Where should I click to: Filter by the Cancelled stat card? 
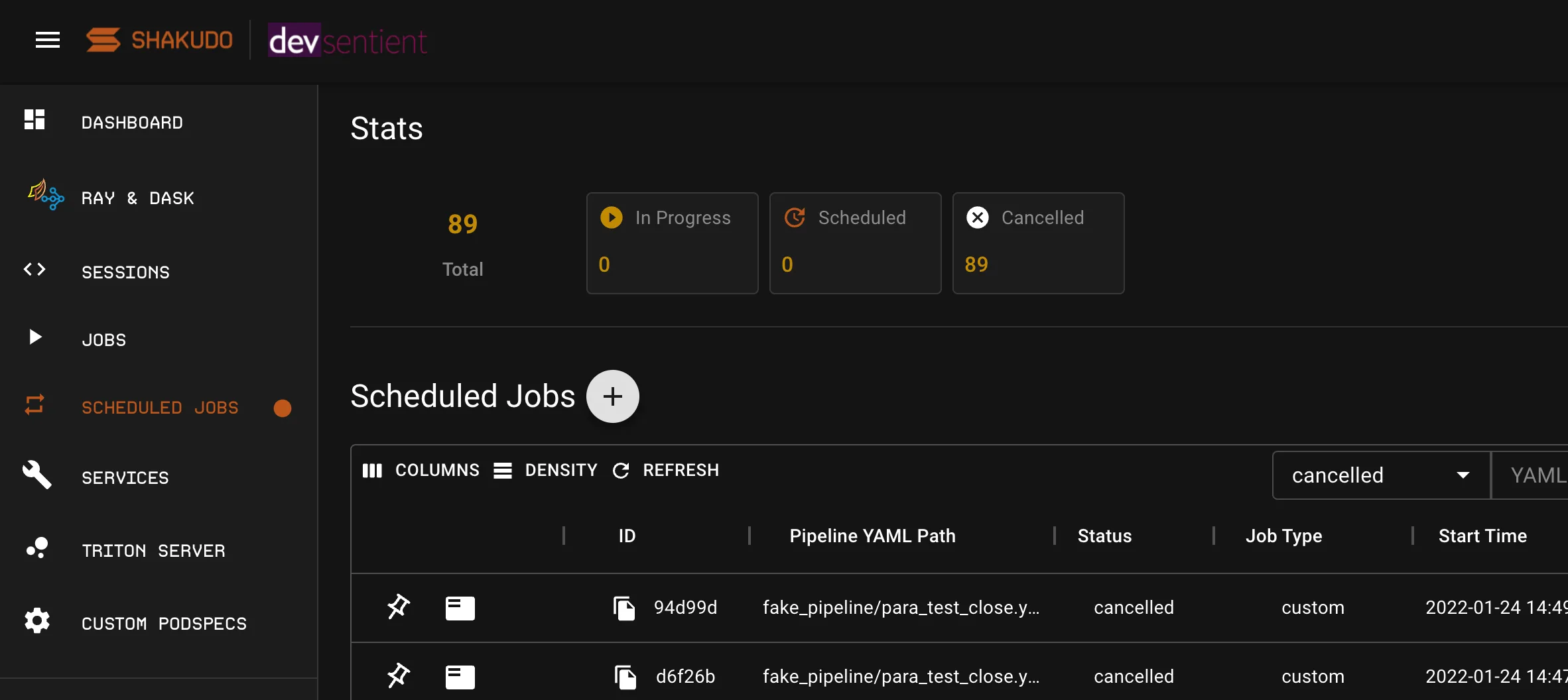[1039, 243]
